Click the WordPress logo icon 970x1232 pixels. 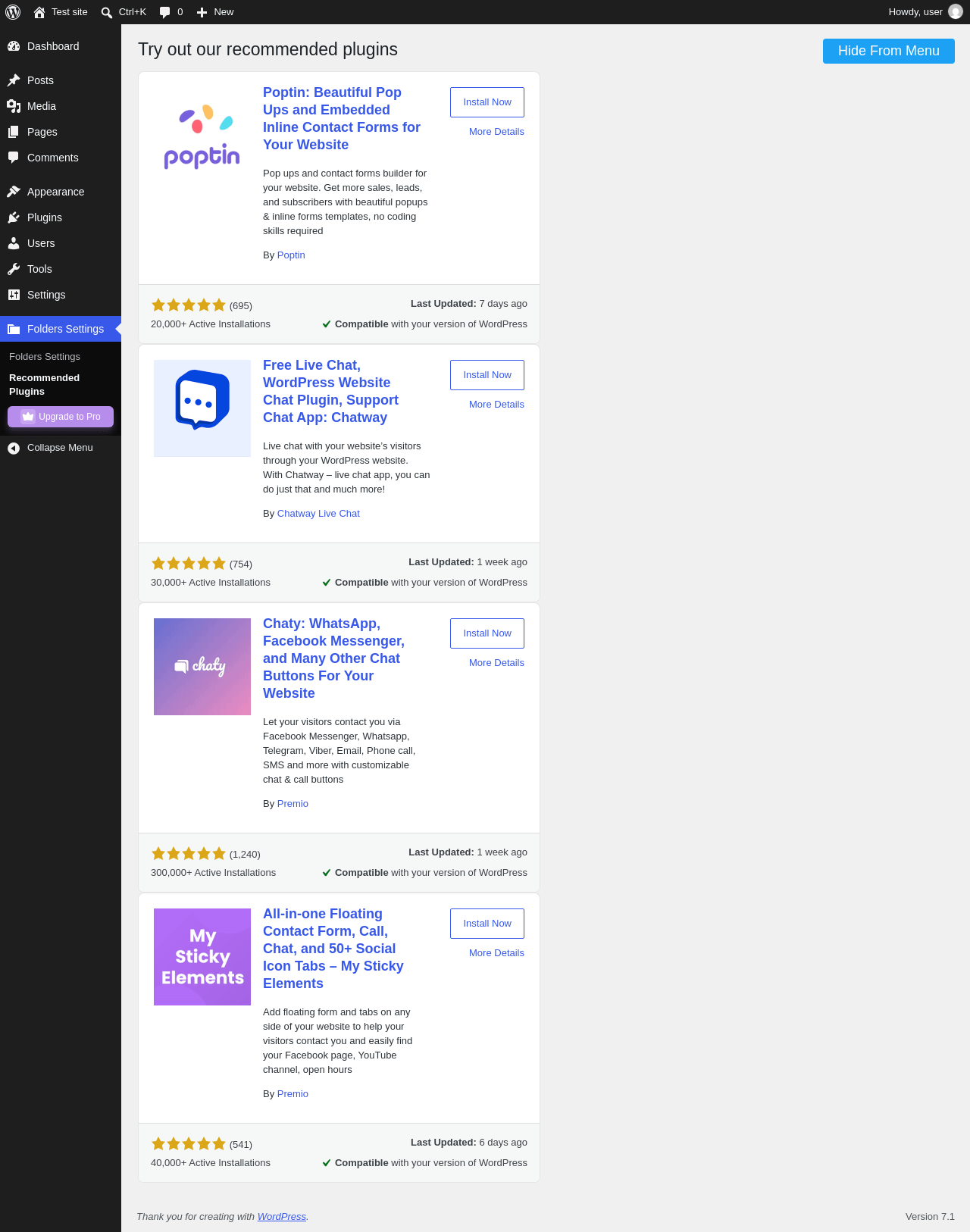click(13, 12)
